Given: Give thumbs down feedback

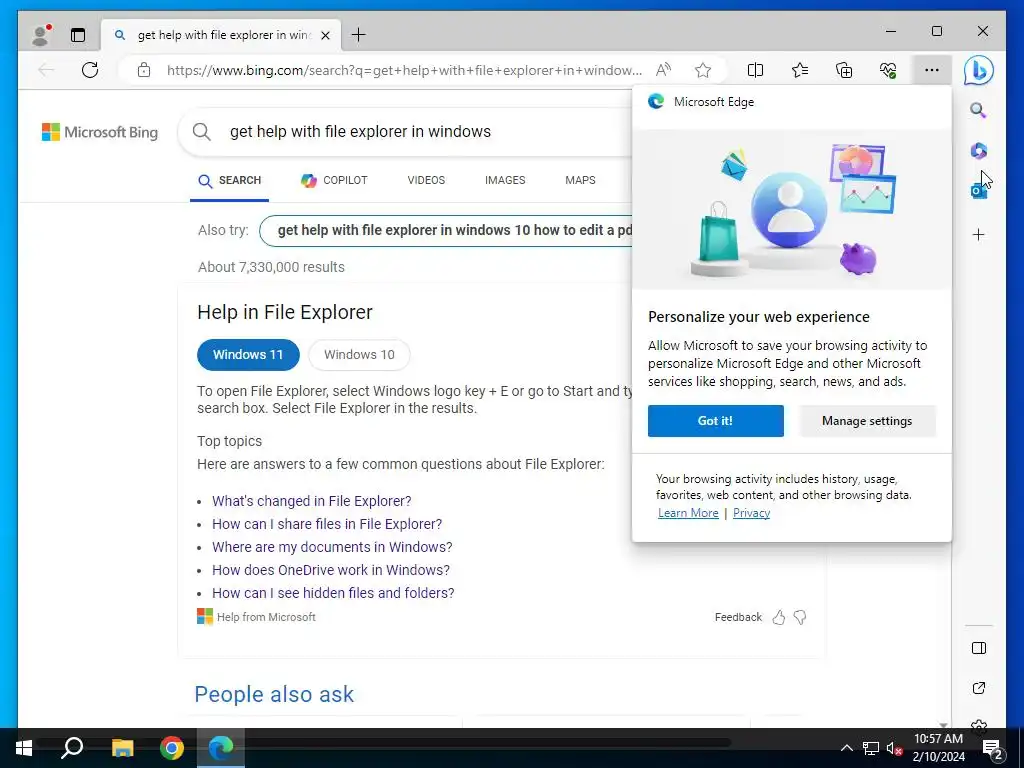Looking at the screenshot, I should 800,617.
